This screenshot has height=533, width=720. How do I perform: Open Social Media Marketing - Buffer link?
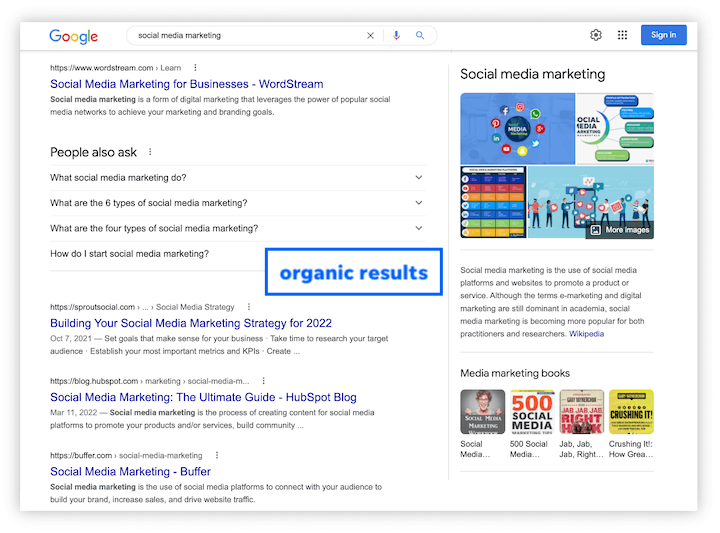[x=130, y=471]
